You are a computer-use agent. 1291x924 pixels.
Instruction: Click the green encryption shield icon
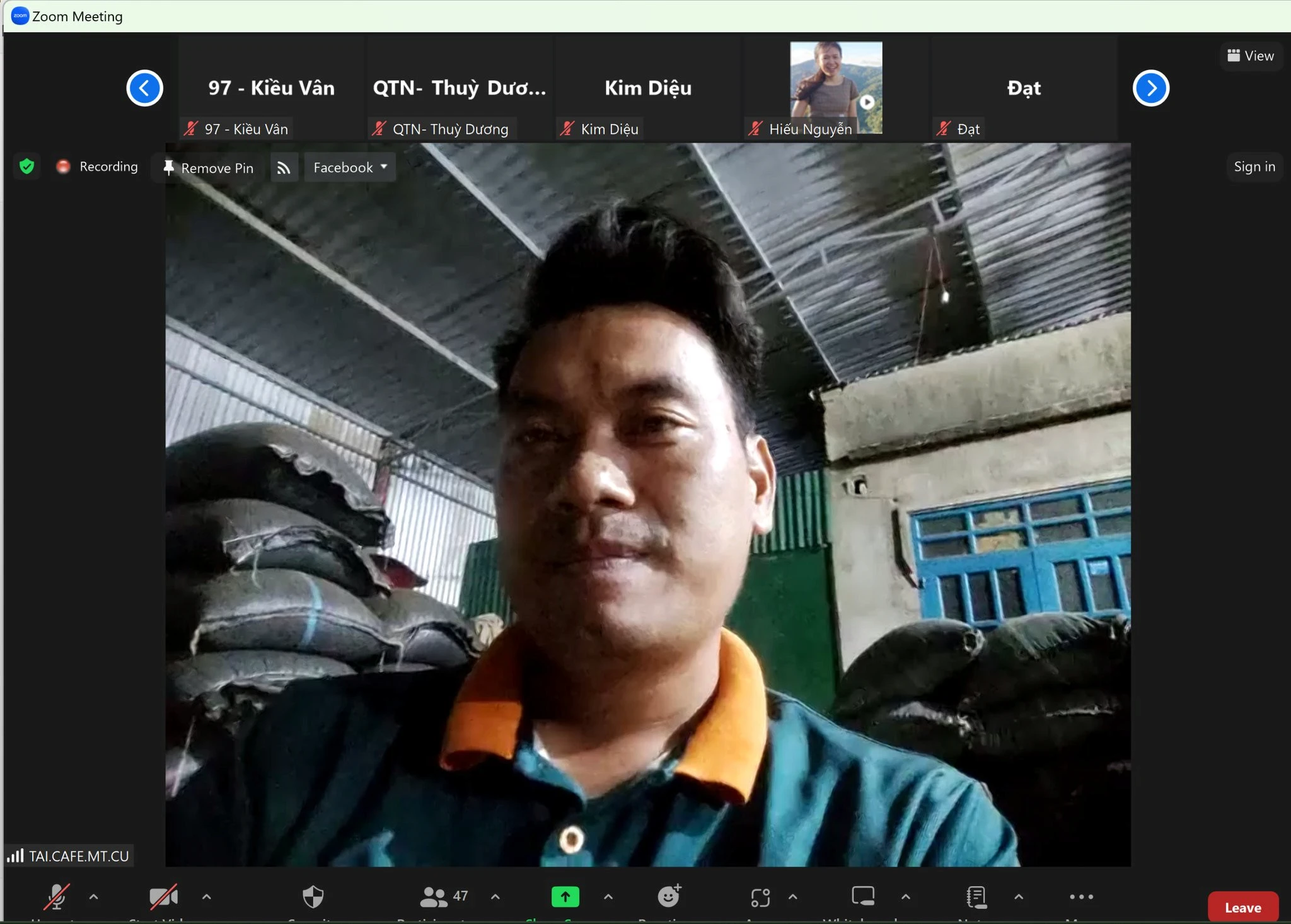pos(26,166)
